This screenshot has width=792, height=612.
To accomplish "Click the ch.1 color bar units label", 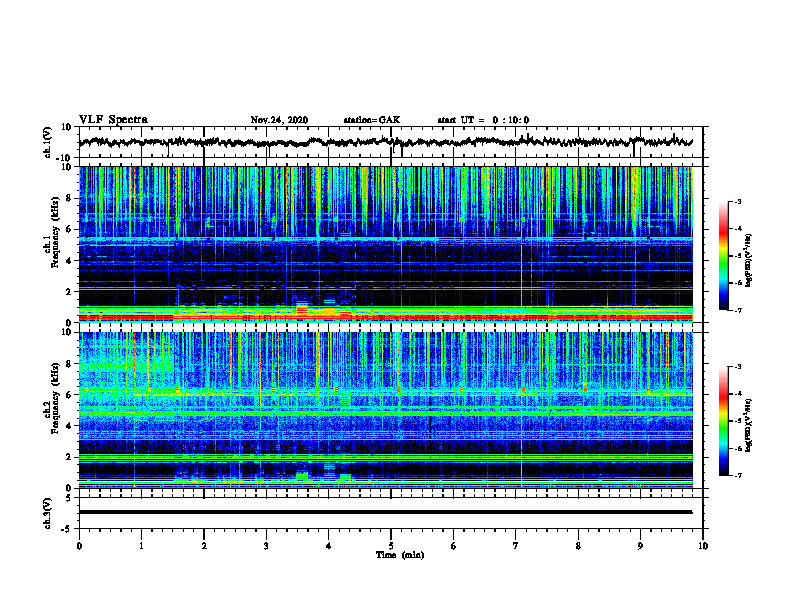I will [x=749, y=260].
